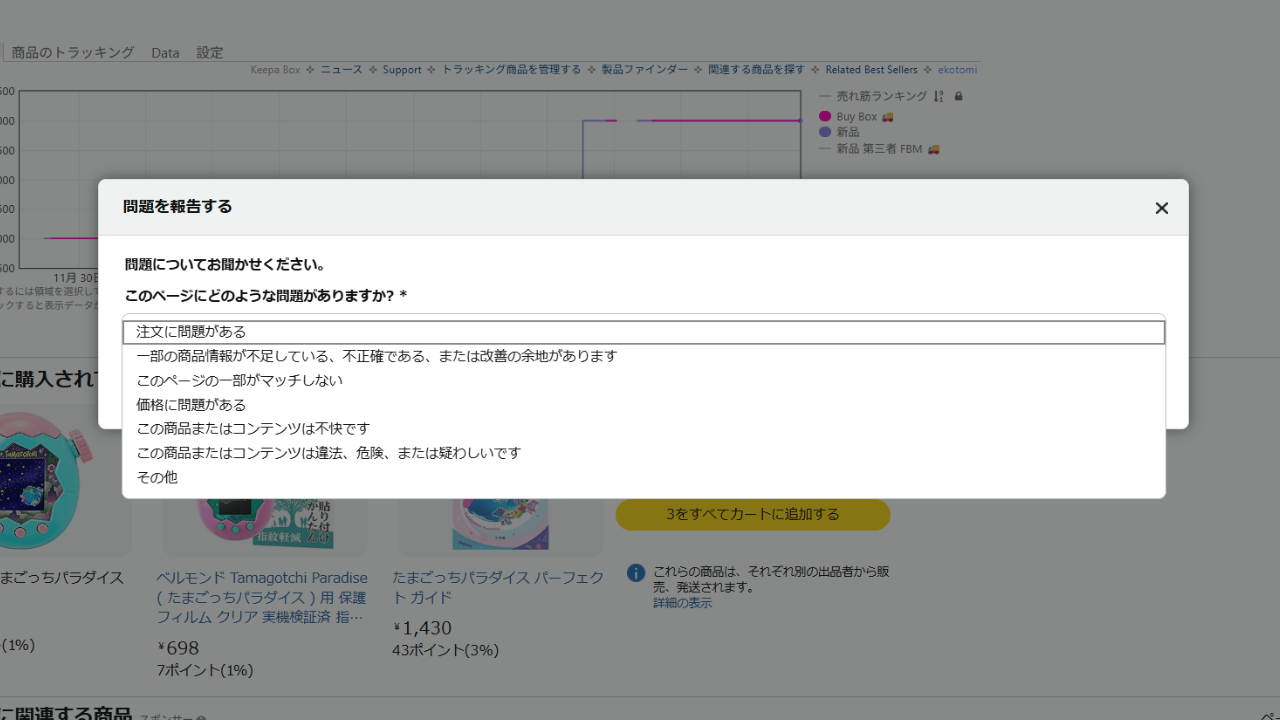The width and height of the screenshot is (1280, 720).
Task: Open the 設定 tab in Keepa
Action: [x=210, y=53]
